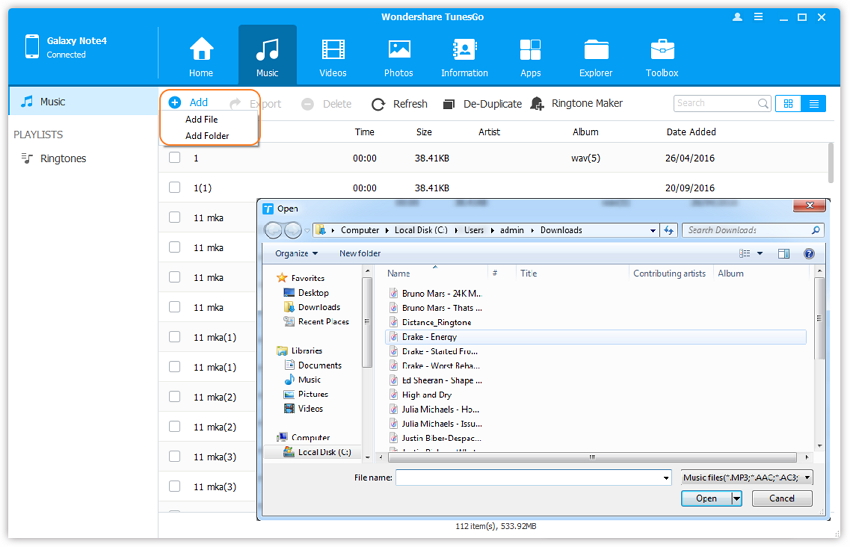Choose Add File from the Add menu
The width and height of the screenshot is (850, 547).
click(201, 119)
